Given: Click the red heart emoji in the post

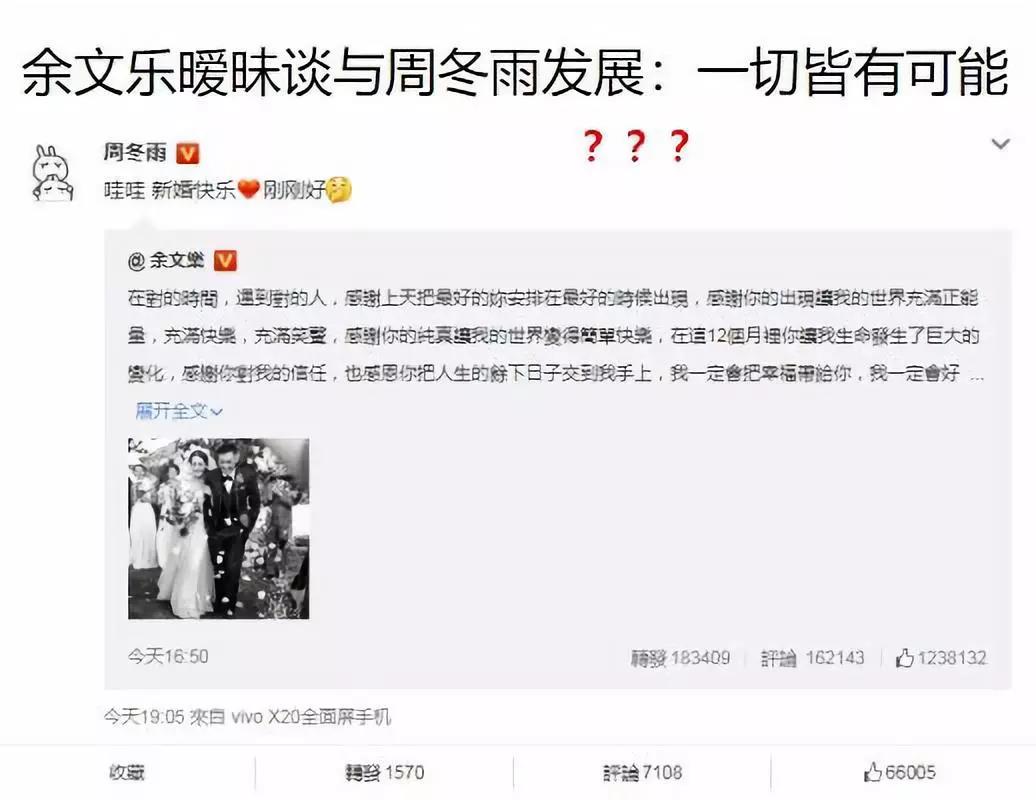Looking at the screenshot, I should pyautogui.click(x=249, y=190).
